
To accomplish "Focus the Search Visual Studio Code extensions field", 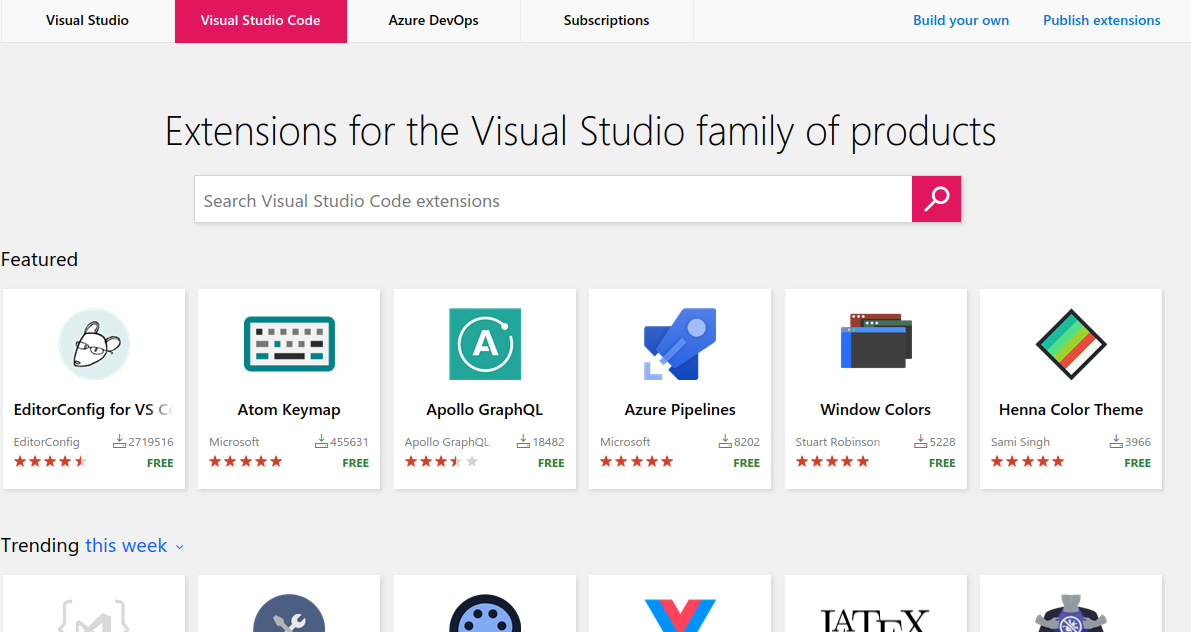I will (553, 200).
